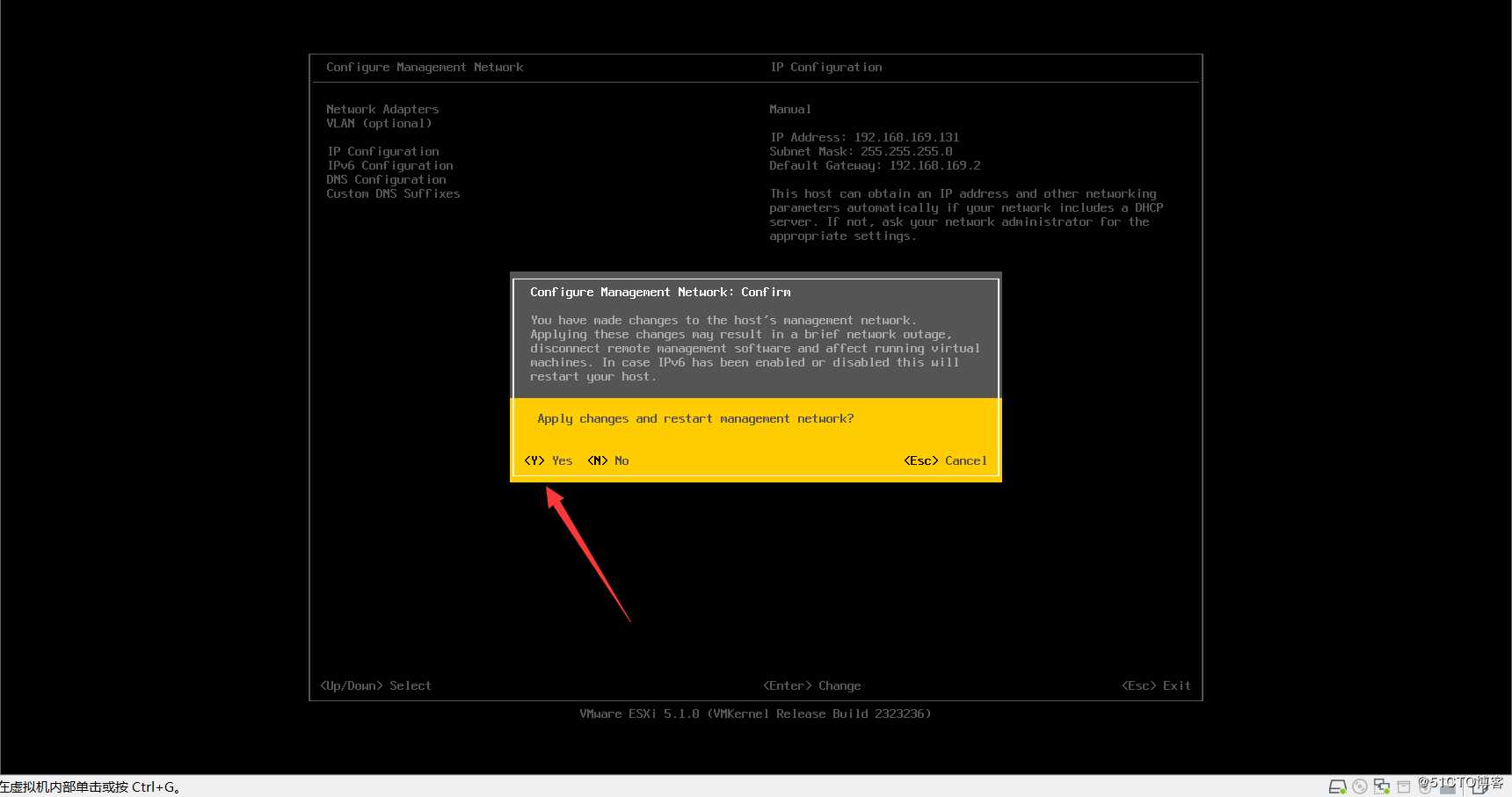
Task: Click the hard disk device status icon
Action: tap(1338, 786)
